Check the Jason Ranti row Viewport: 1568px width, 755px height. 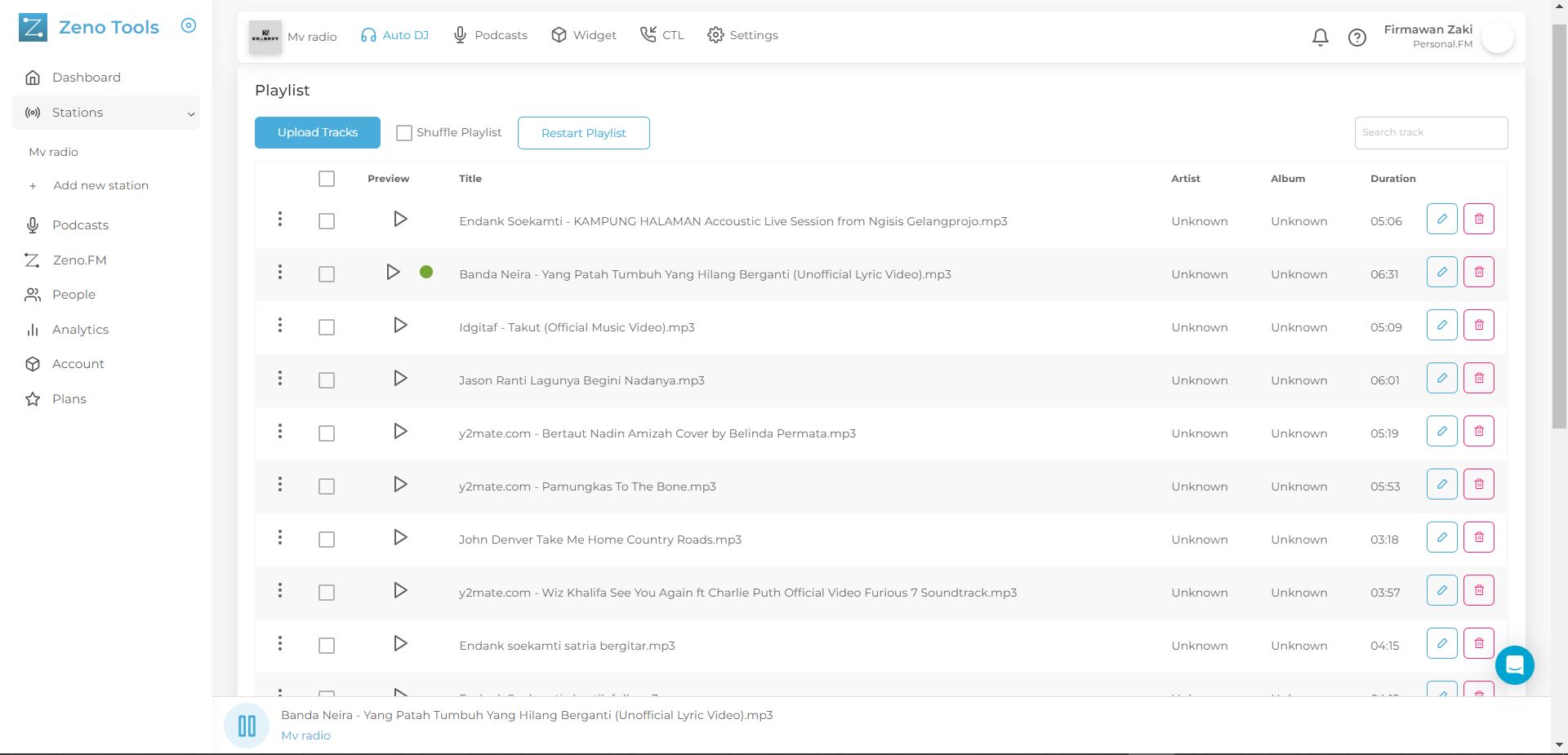(327, 380)
